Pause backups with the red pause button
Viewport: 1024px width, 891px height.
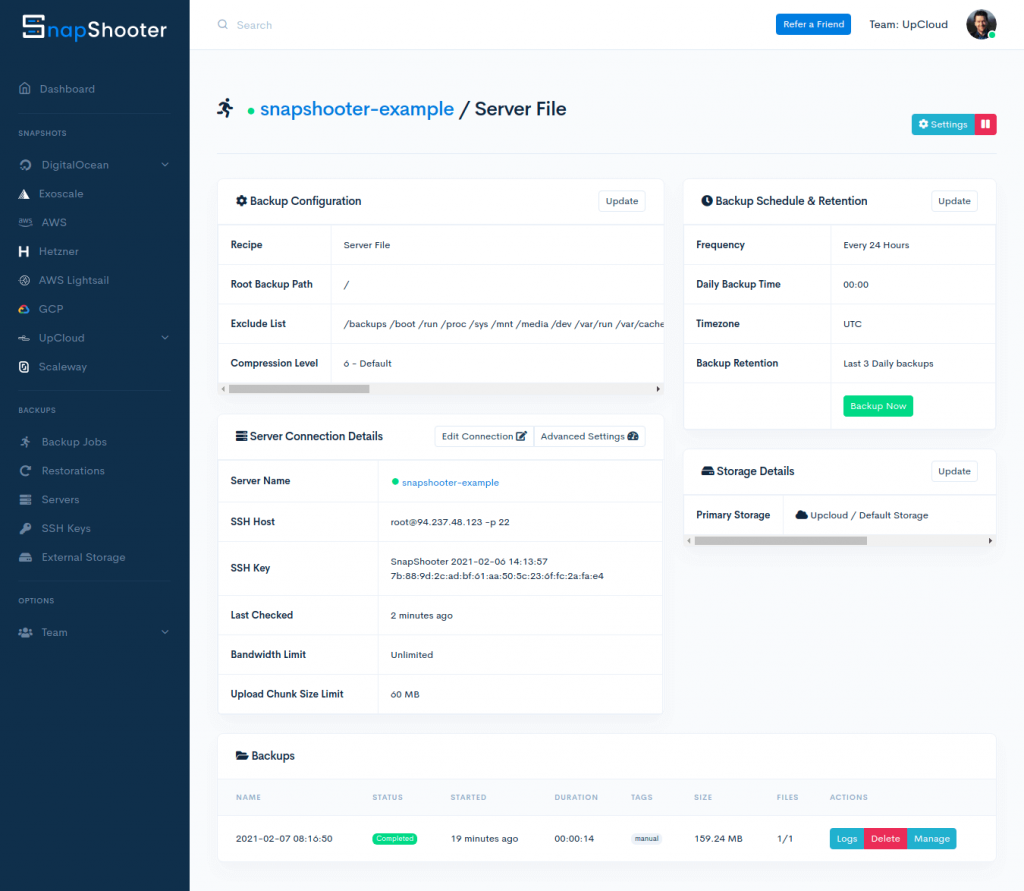(x=985, y=124)
